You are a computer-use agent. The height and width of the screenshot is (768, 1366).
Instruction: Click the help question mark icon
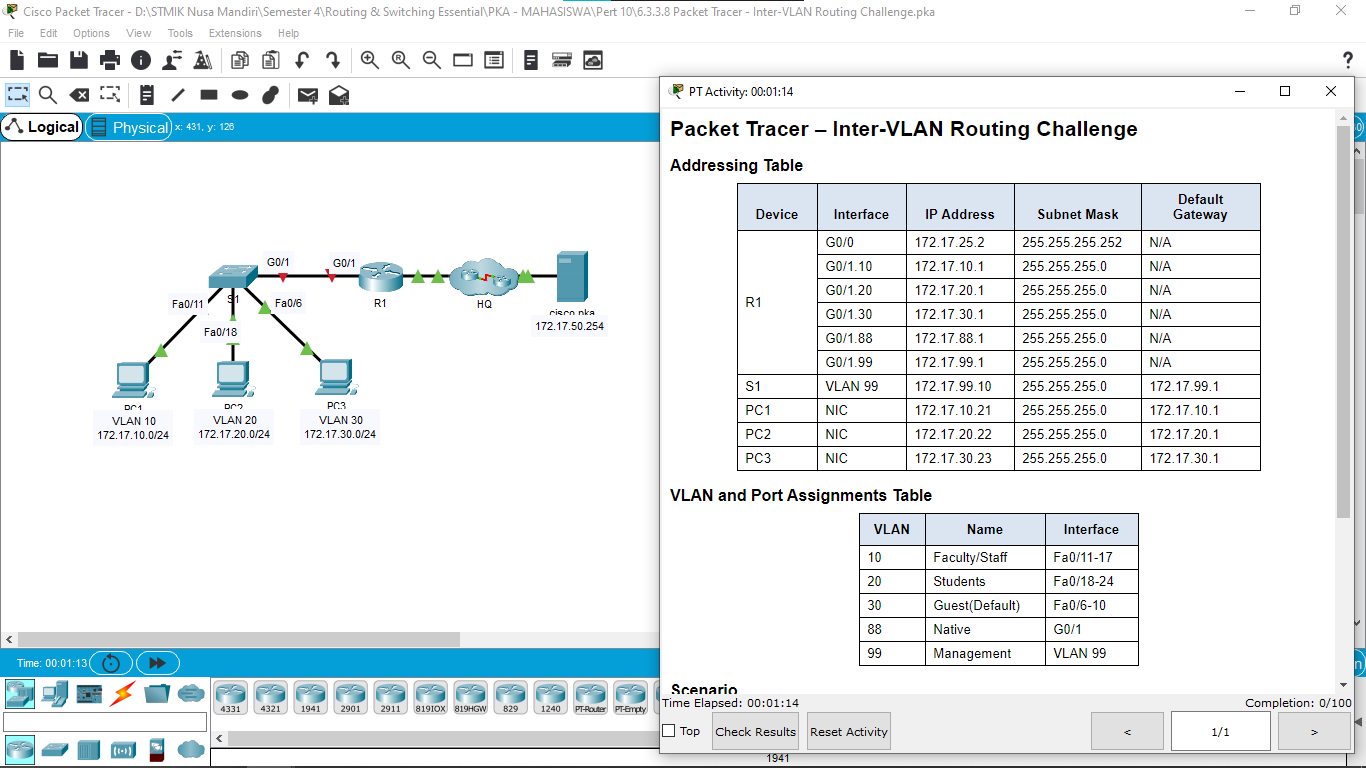tap(1347, 60)
